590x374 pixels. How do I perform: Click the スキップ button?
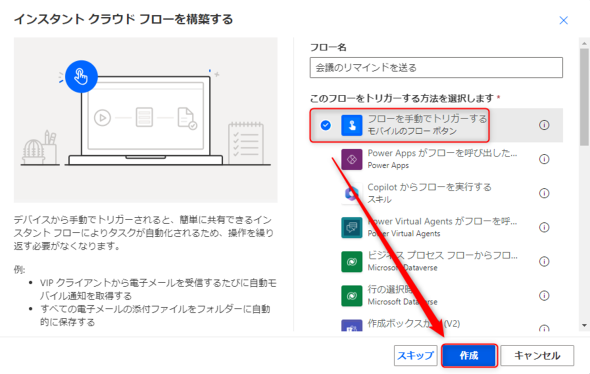click(x=415, y=356)
